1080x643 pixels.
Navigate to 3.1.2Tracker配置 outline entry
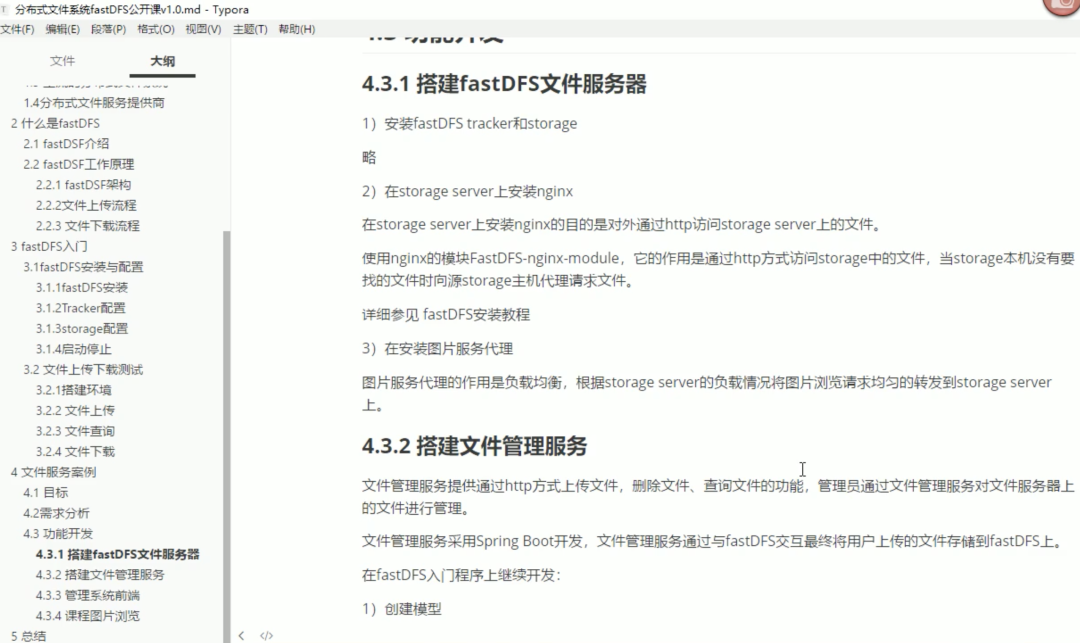tap(81, 308)
